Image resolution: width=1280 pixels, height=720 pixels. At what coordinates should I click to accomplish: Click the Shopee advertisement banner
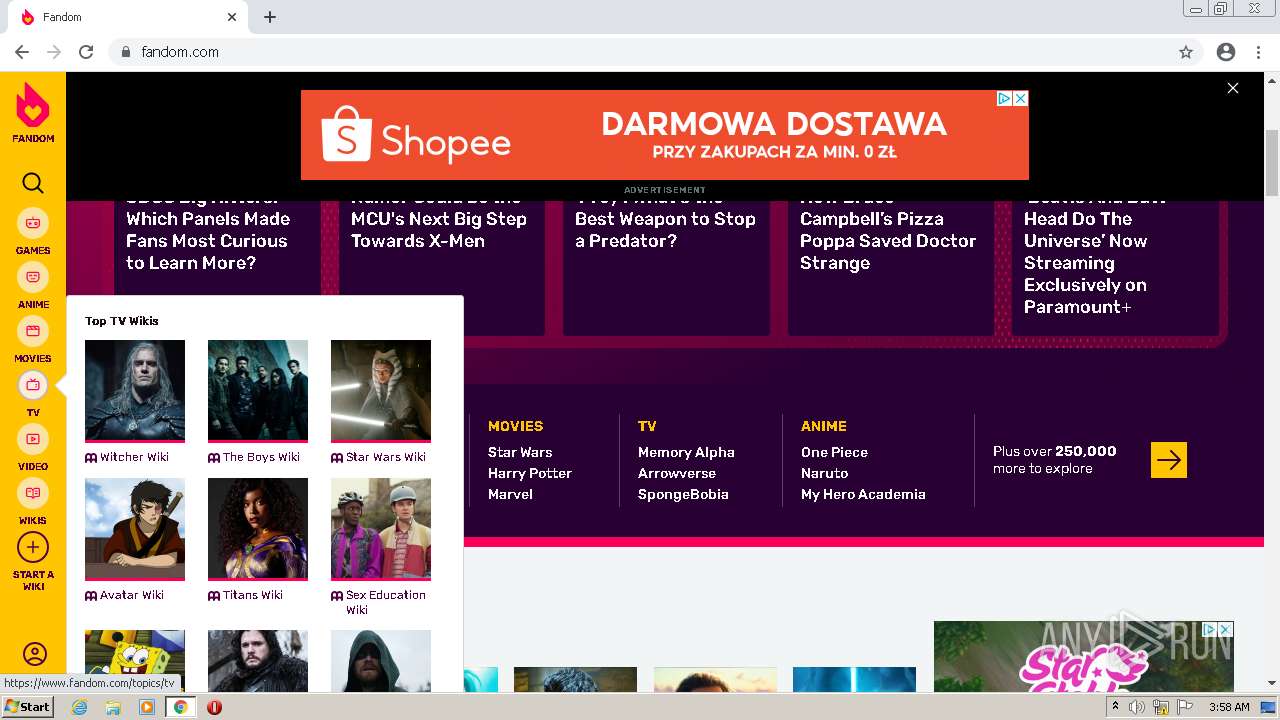coord(664,135)
